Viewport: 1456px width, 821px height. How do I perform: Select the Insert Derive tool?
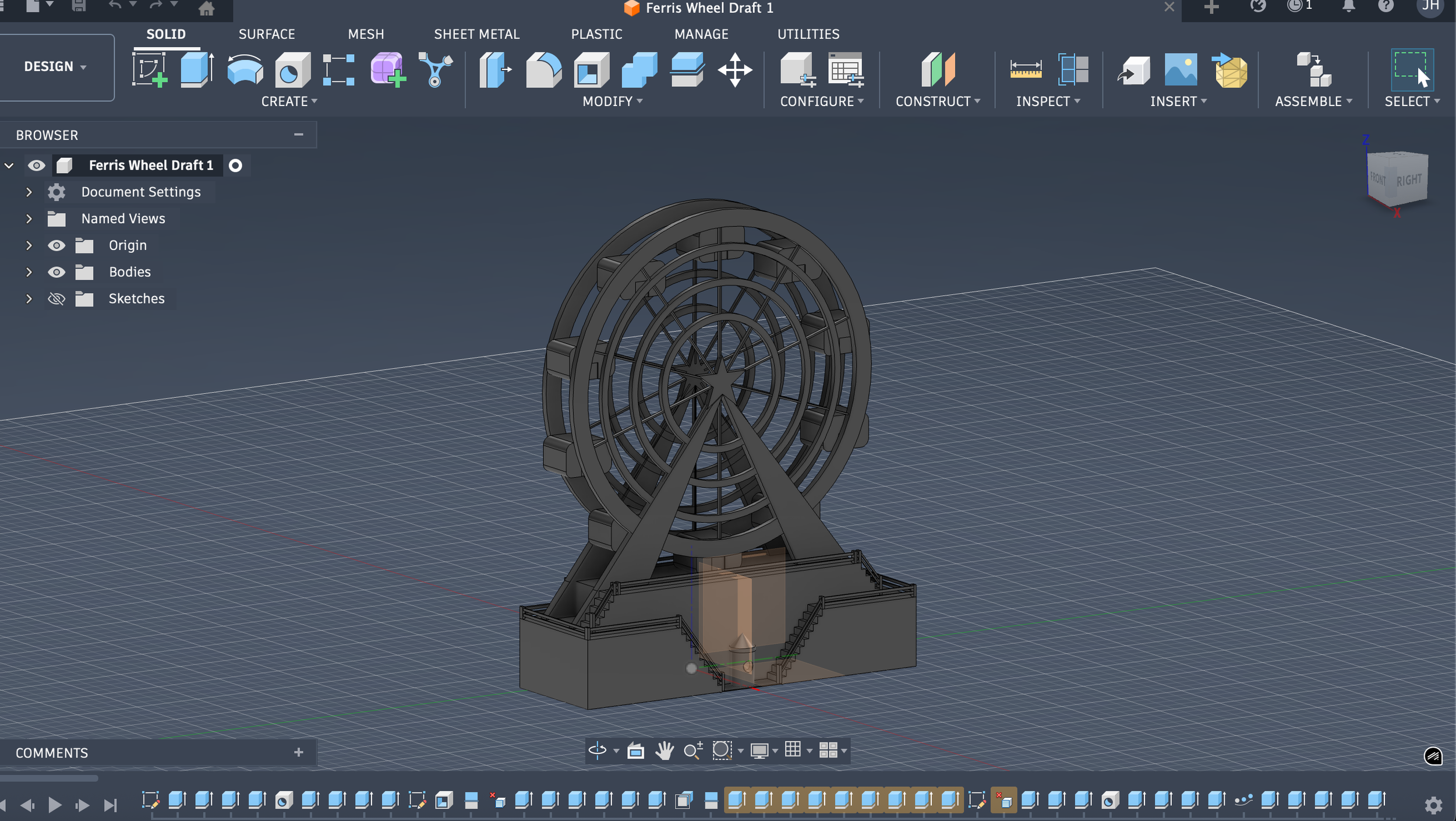click(1133, 71)
